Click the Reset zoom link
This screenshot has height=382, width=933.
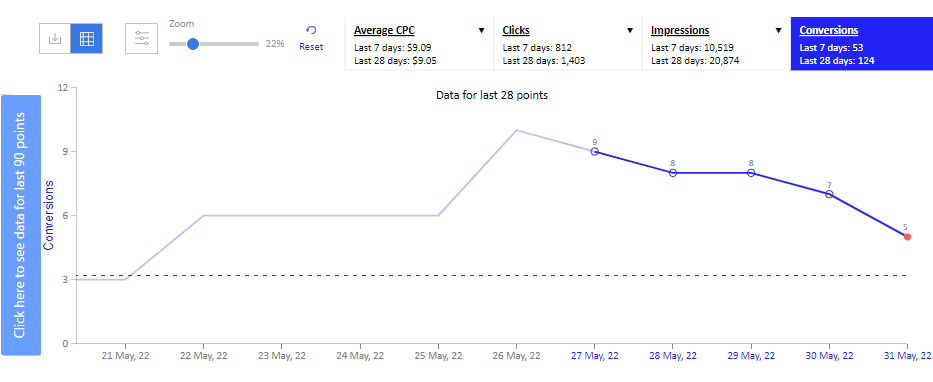311,46
